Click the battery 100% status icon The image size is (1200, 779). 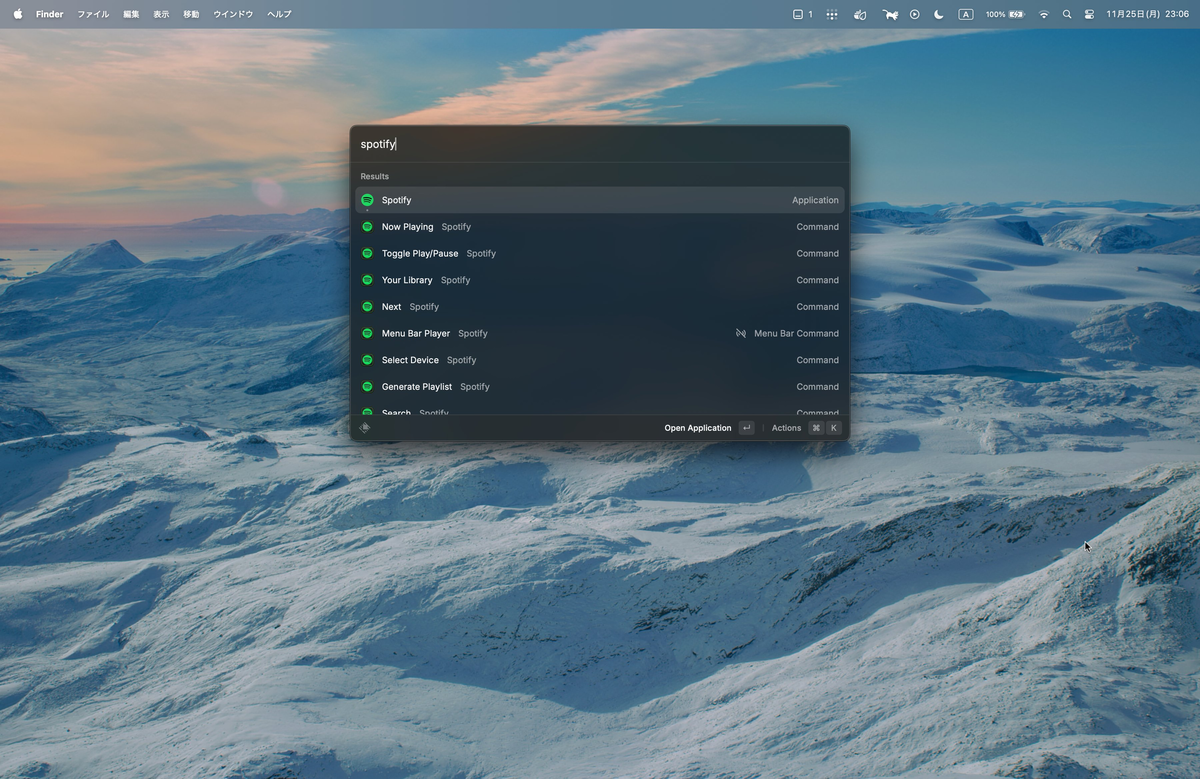tap(1005, 14)
